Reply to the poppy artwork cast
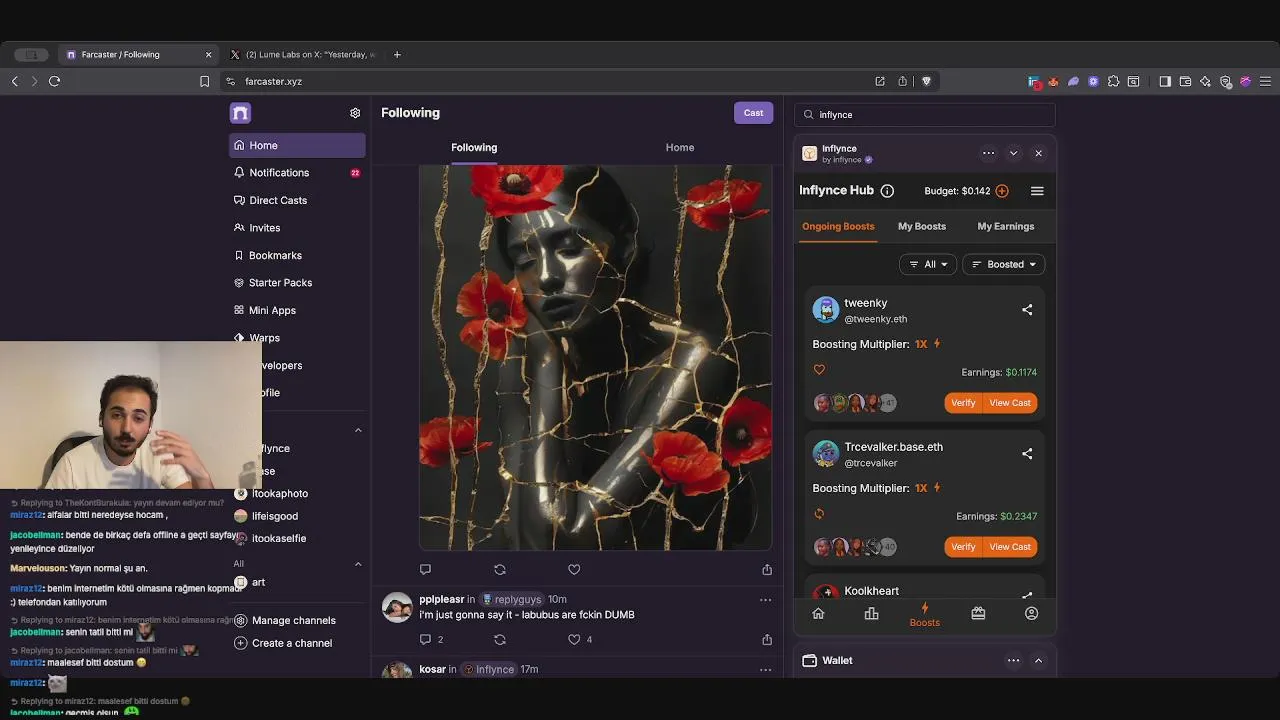Screen dimensions: 1280x720 pyautogui.click(x=425, y=570)
